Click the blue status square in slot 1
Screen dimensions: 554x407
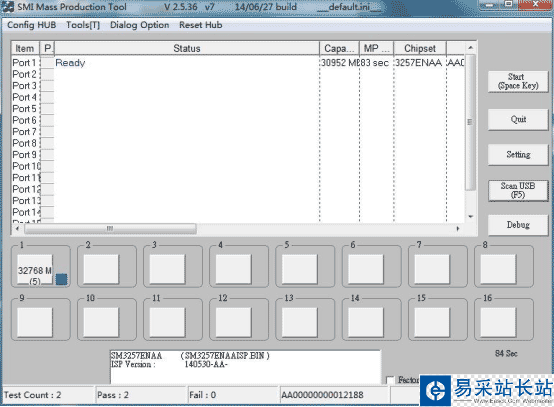tap(61, 279)
